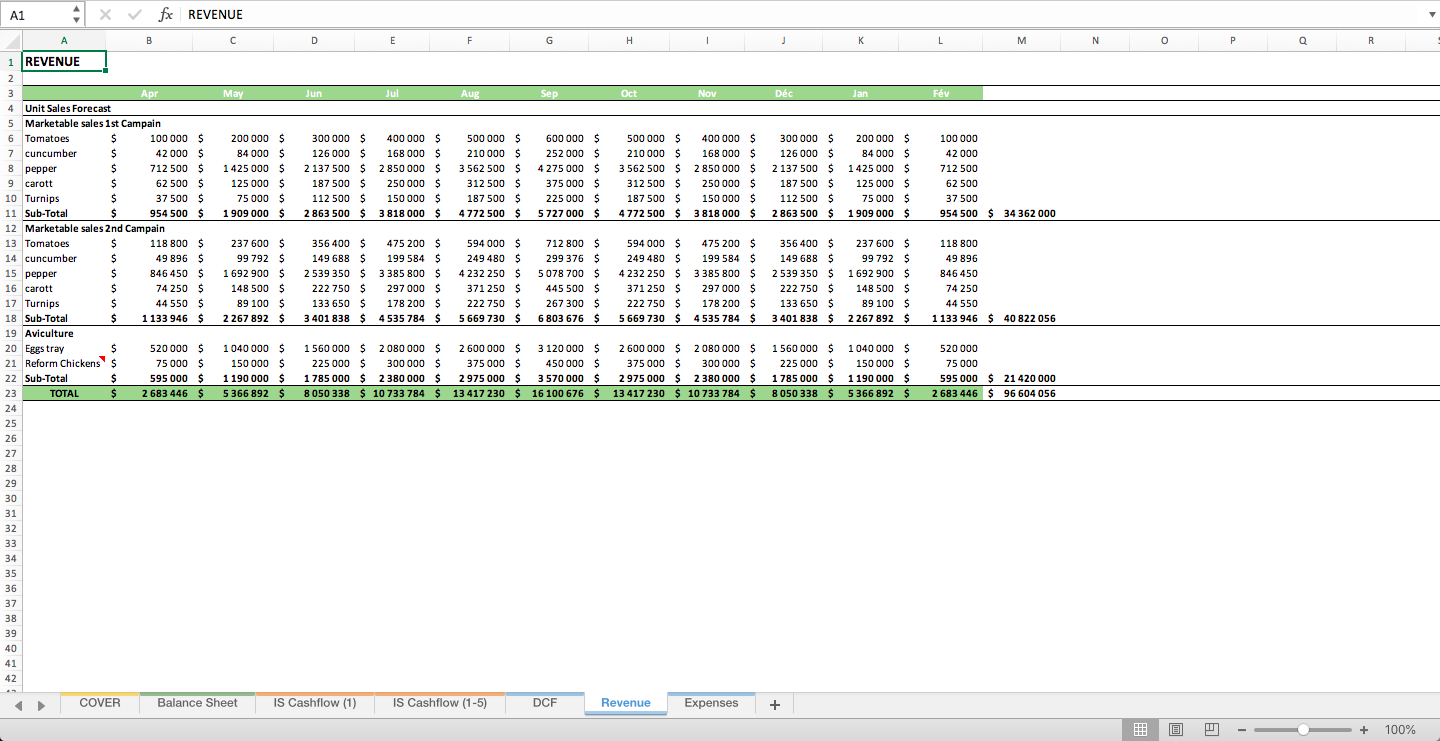Switch to Page Break Preview icon
1440x741 pixels.
pos(1211,730)
